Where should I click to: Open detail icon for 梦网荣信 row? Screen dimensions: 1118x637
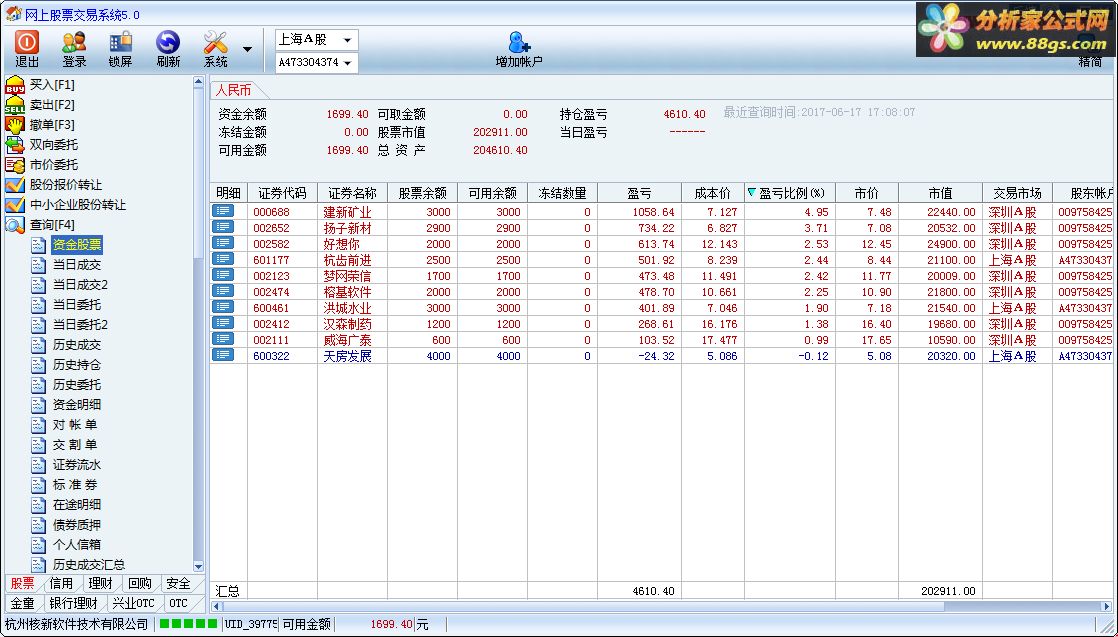(x=222, y=275)
